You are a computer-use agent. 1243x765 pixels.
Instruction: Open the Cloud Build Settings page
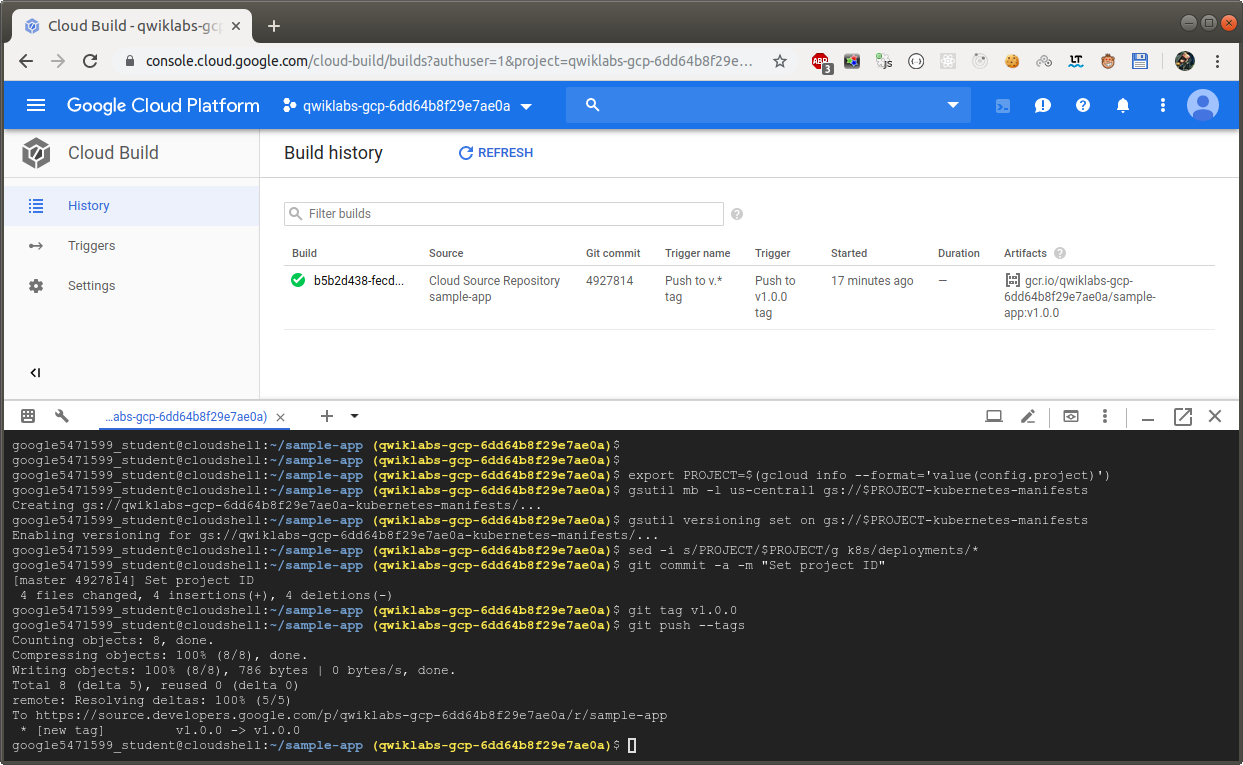pyautogui.click(x=132, y=286)
